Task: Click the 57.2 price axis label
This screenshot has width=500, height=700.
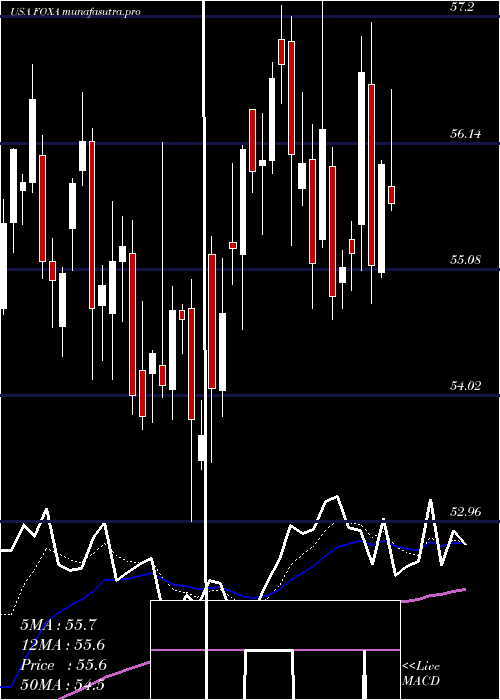Action: 462,7
